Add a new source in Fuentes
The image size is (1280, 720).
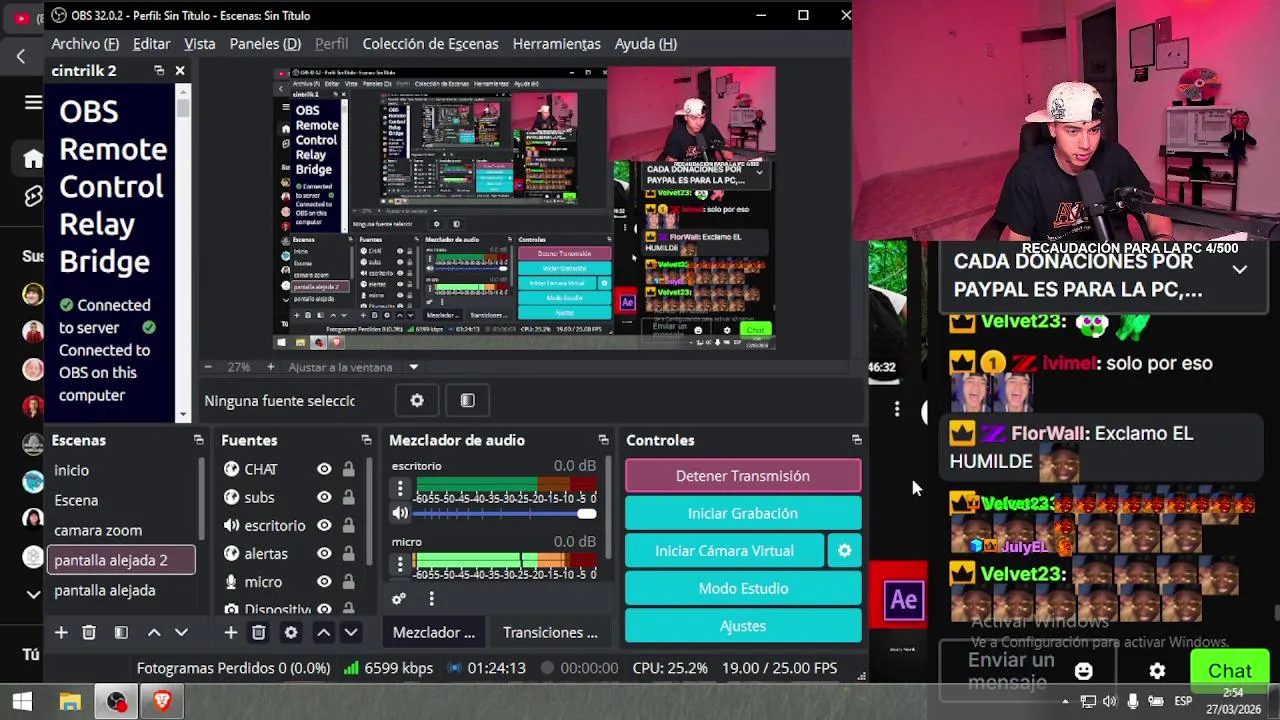click(x=230, y=632)
